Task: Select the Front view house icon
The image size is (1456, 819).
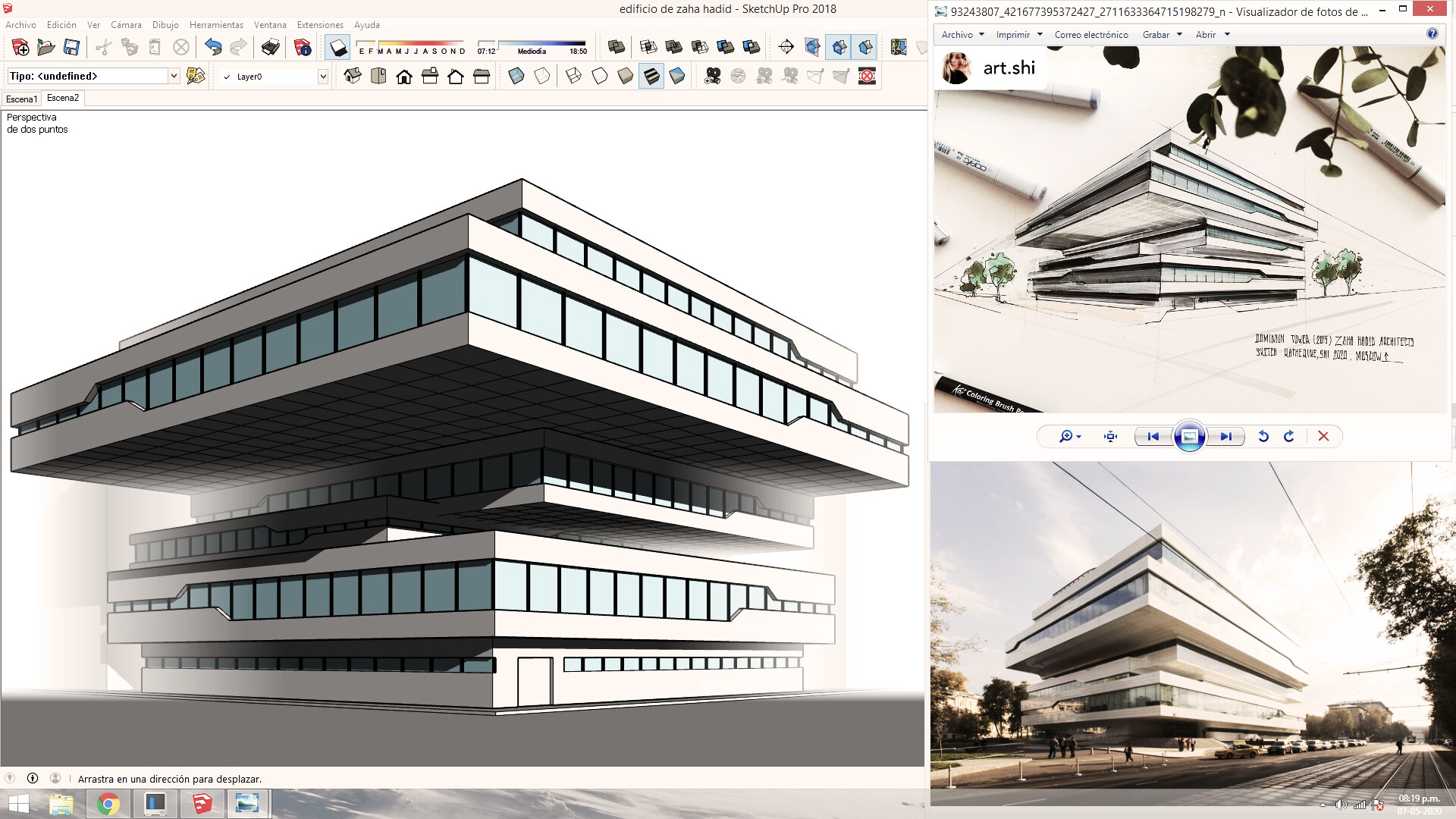Action: (404, 76)
